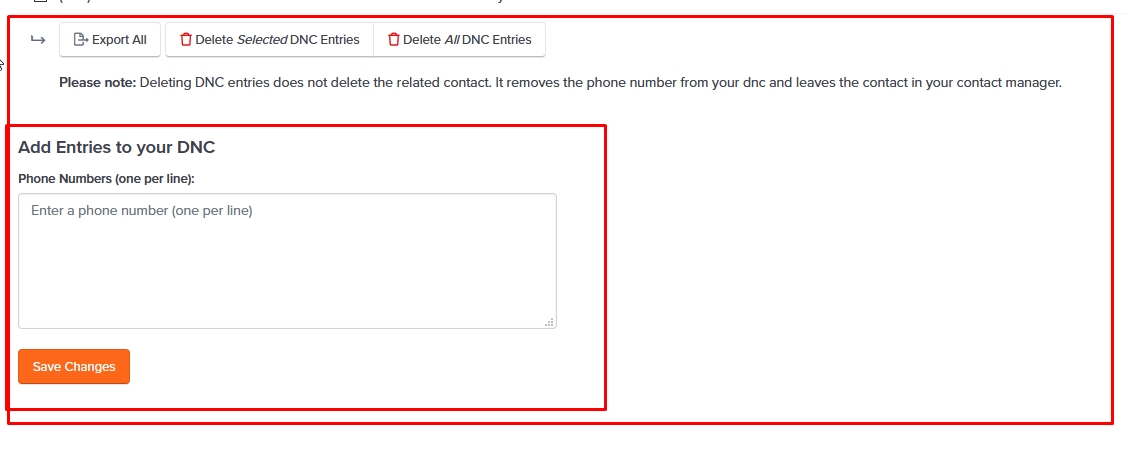Grab the textarea resize handle corner

(x=549, y=321)
